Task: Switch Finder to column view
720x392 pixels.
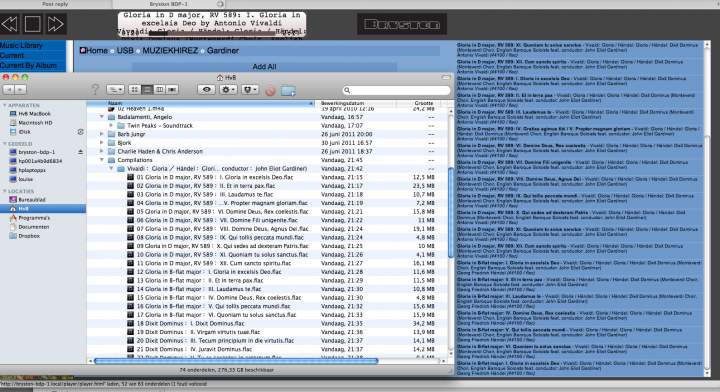Action: (159, 90)
